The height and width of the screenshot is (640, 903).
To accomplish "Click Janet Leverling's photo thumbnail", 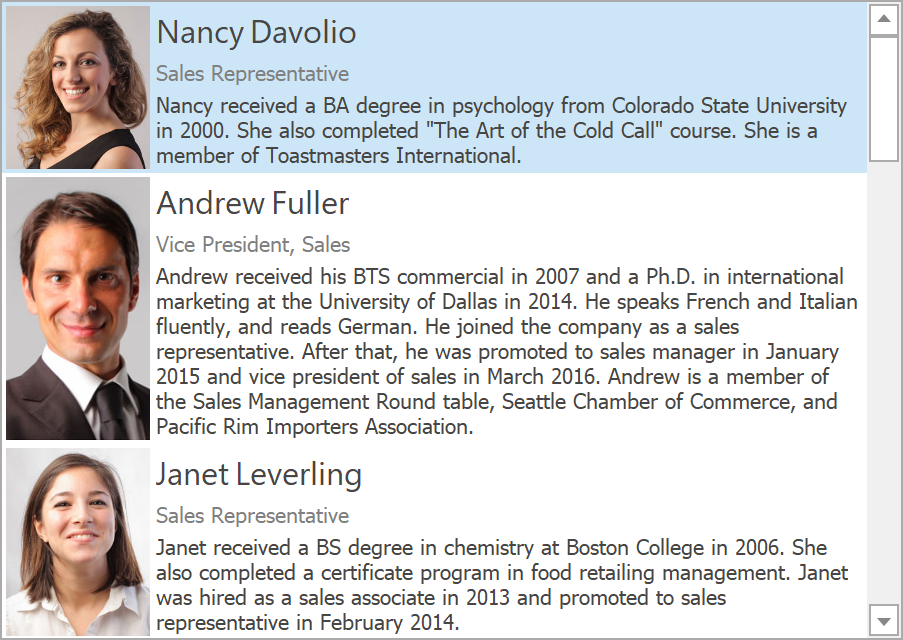I will [78, 541].
